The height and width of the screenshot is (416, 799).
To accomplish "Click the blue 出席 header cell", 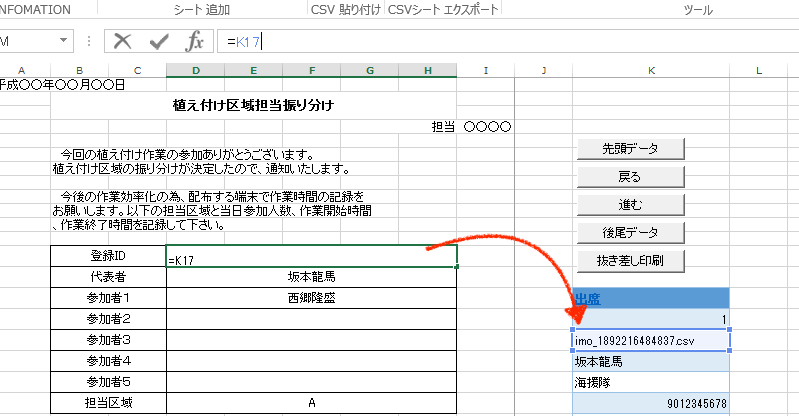I will pyautogui.click(x=651, y=298).
